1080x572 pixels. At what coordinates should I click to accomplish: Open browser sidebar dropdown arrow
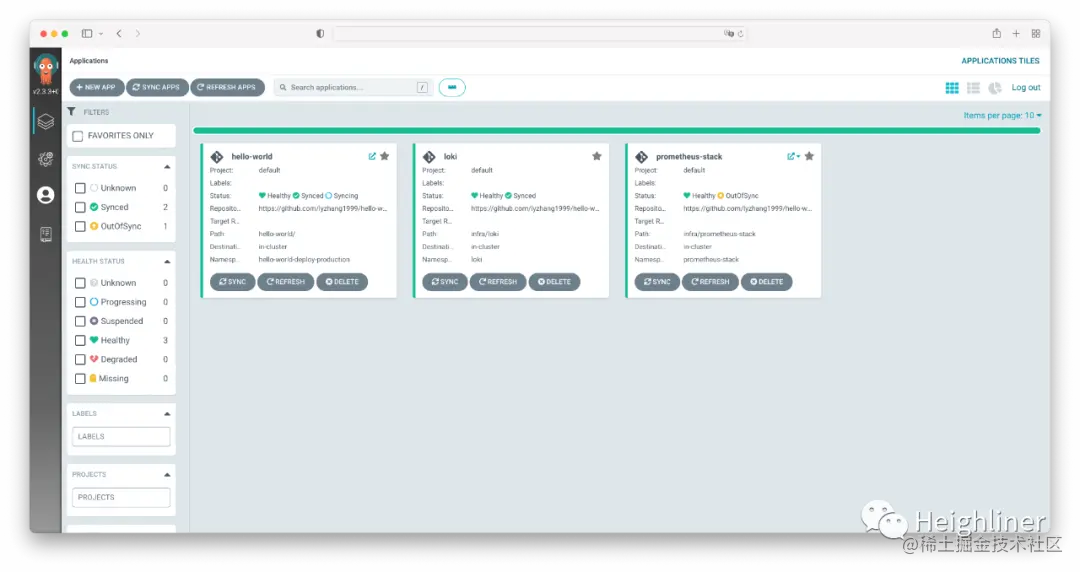coord(101,33)
